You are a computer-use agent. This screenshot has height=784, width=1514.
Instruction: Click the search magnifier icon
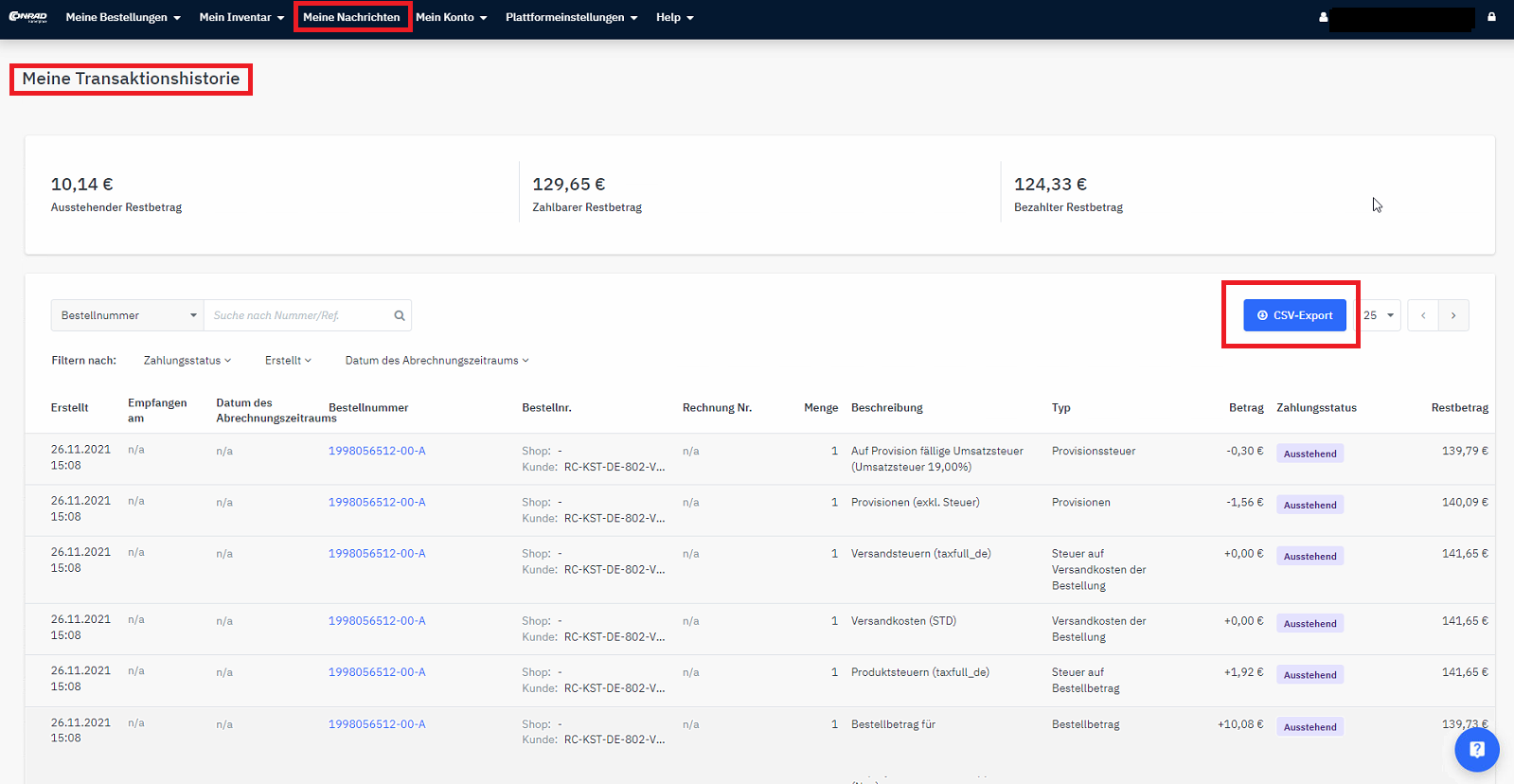coord(400,316)
